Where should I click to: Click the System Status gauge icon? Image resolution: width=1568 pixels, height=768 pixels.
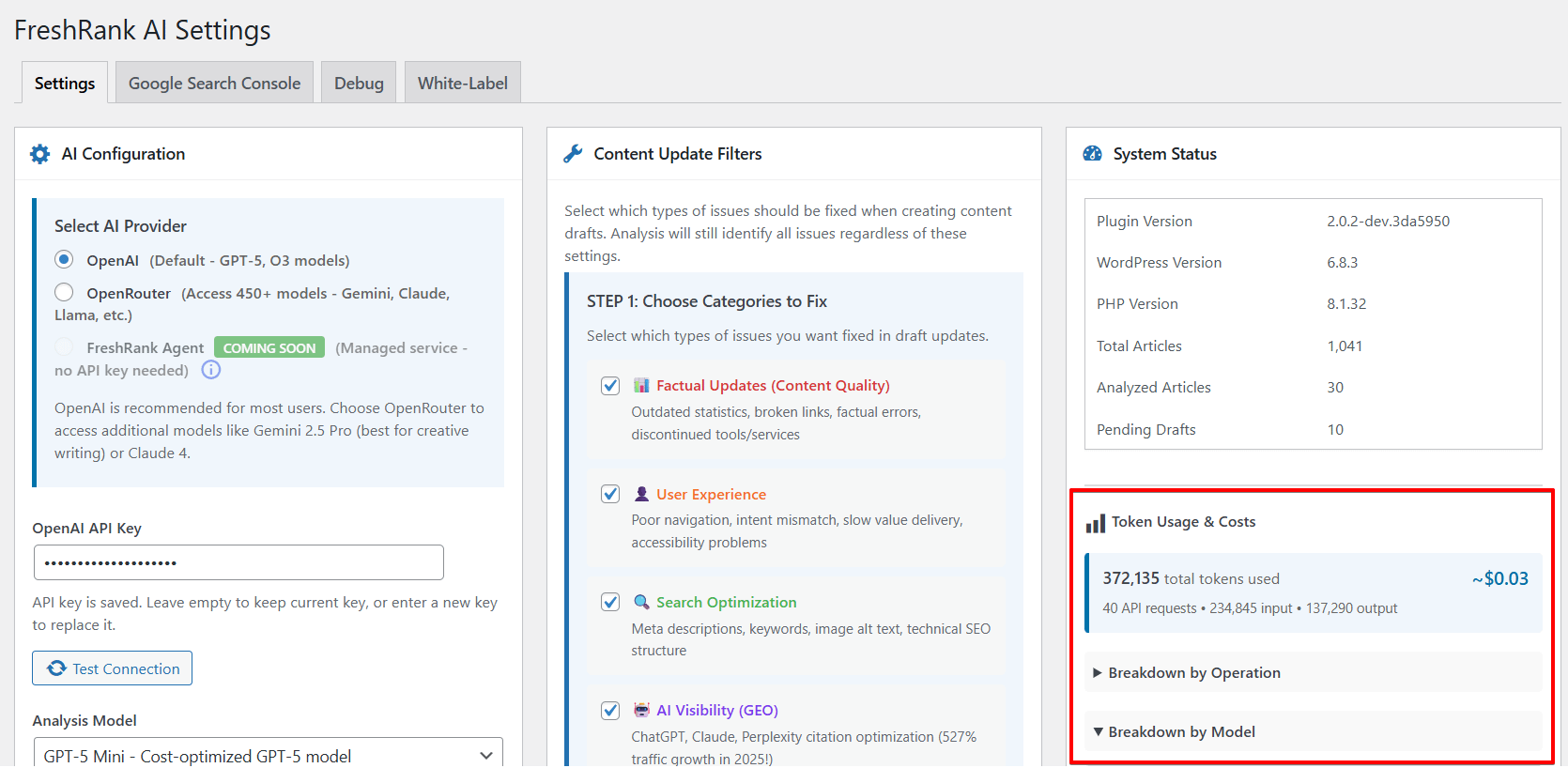point(1092,154)
